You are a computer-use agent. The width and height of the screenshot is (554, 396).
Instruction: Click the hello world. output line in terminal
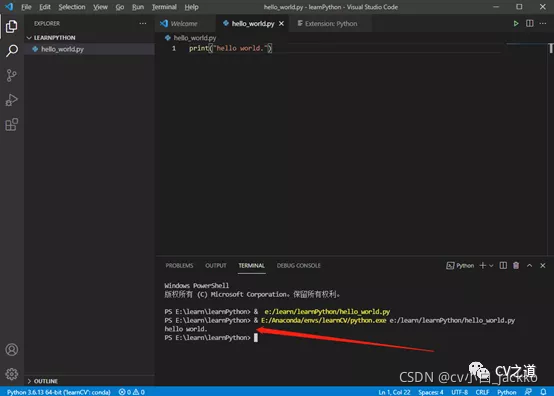(185, 329)
